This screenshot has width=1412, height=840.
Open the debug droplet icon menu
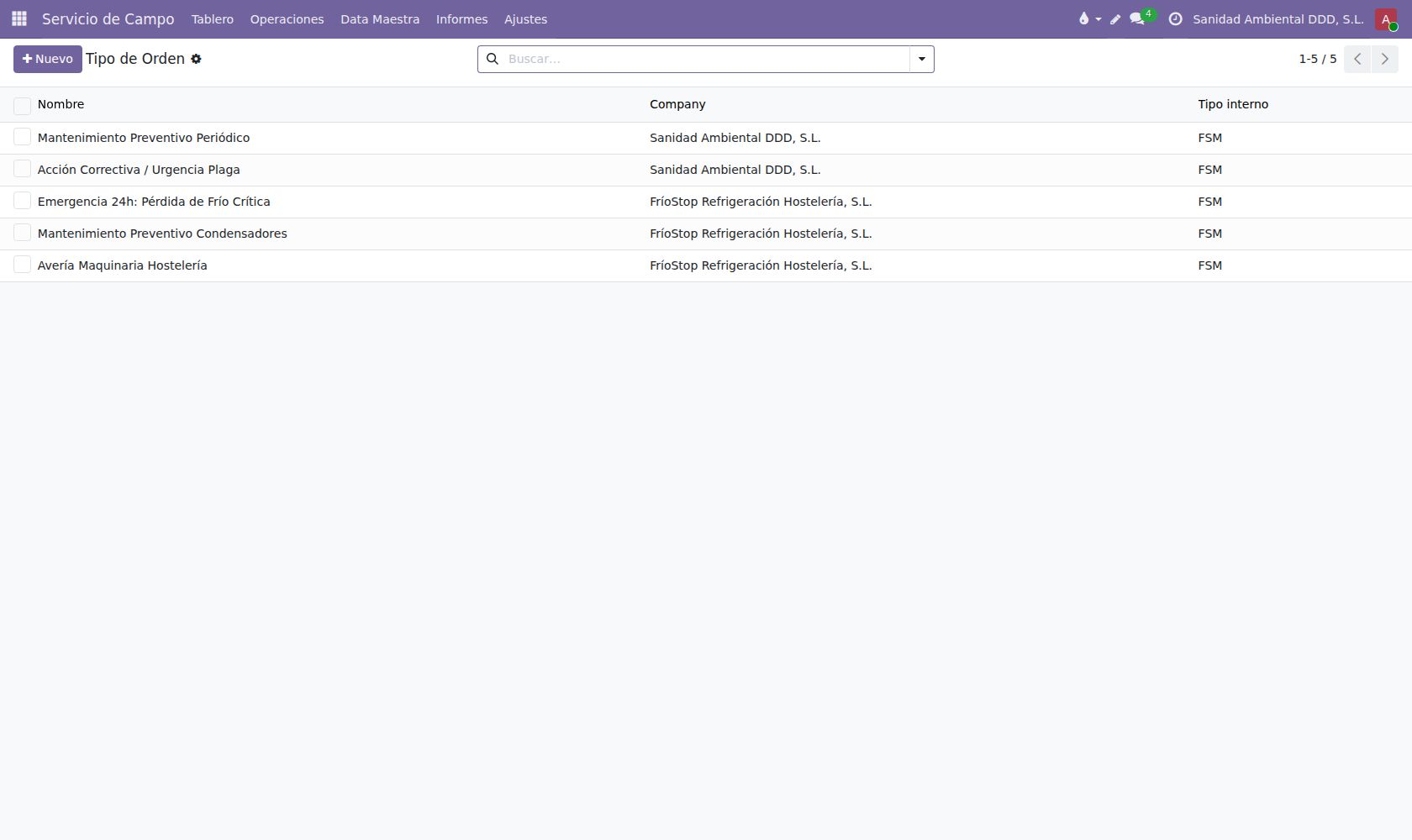coord(1089,18)
